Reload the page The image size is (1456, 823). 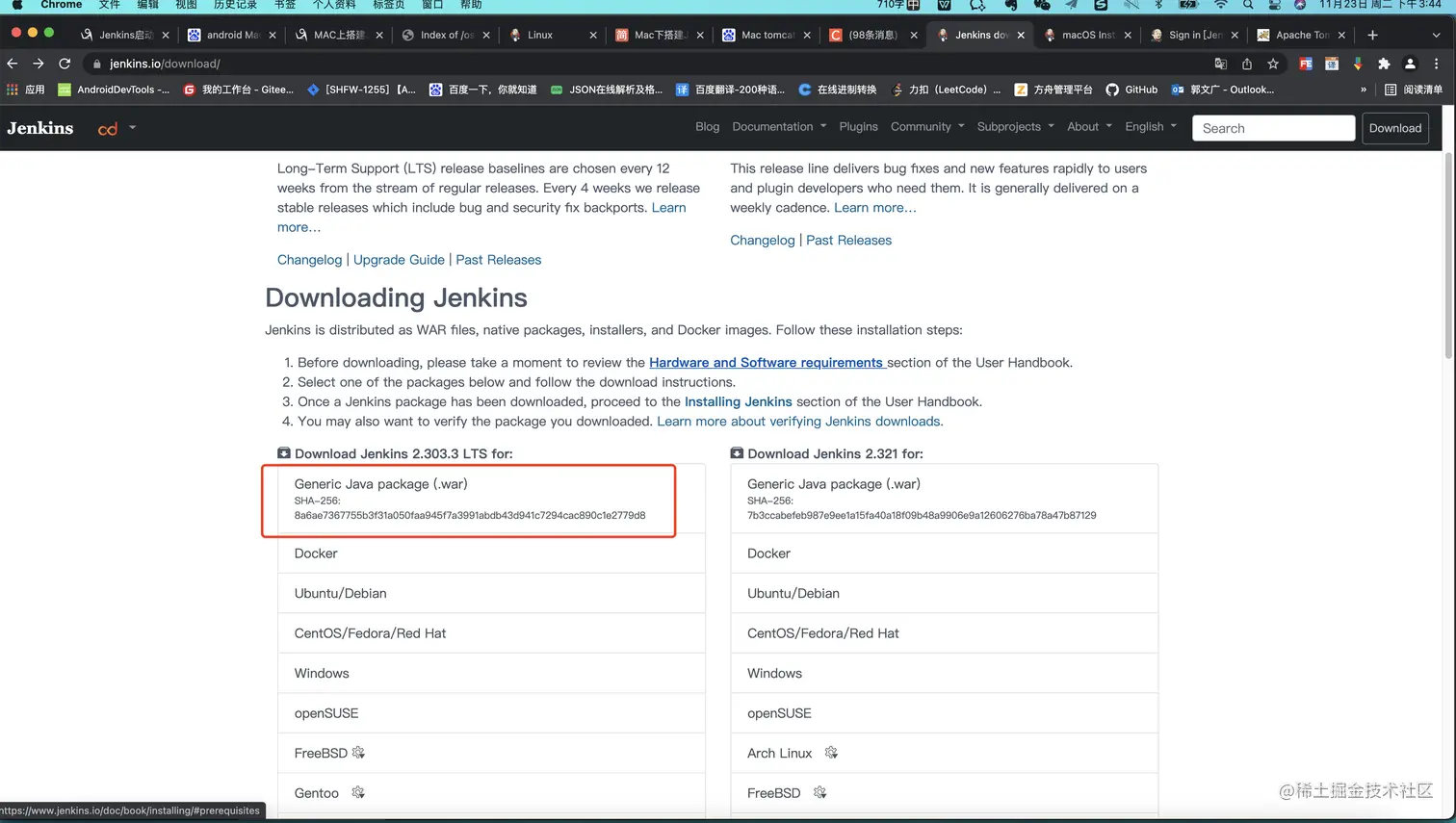point(65,64)
